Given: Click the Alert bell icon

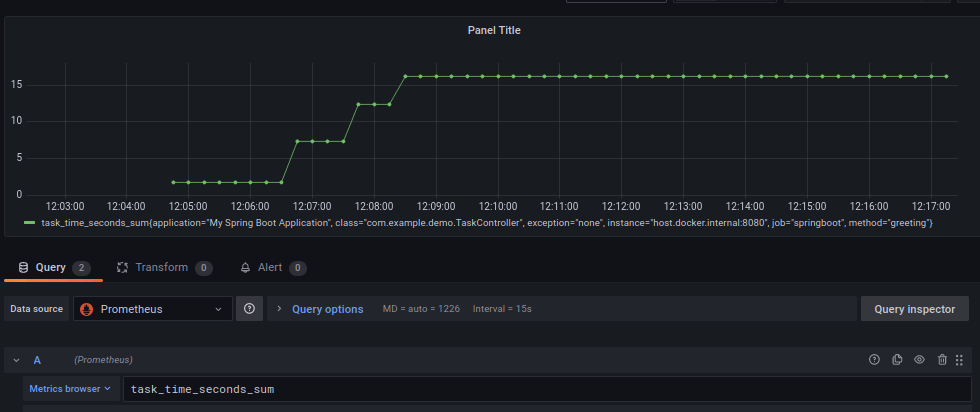Looking at the screenshot, I should [246, 268].
